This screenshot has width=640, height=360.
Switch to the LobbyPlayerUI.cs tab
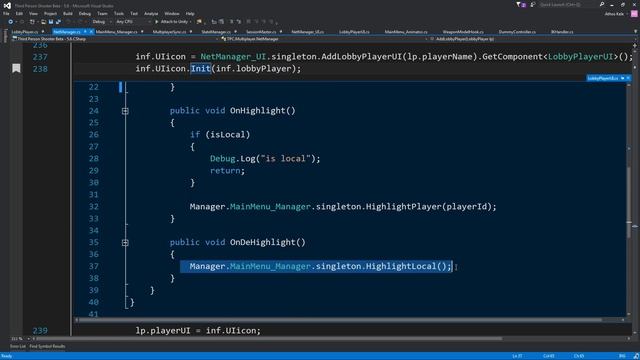[x=354, y=31]
